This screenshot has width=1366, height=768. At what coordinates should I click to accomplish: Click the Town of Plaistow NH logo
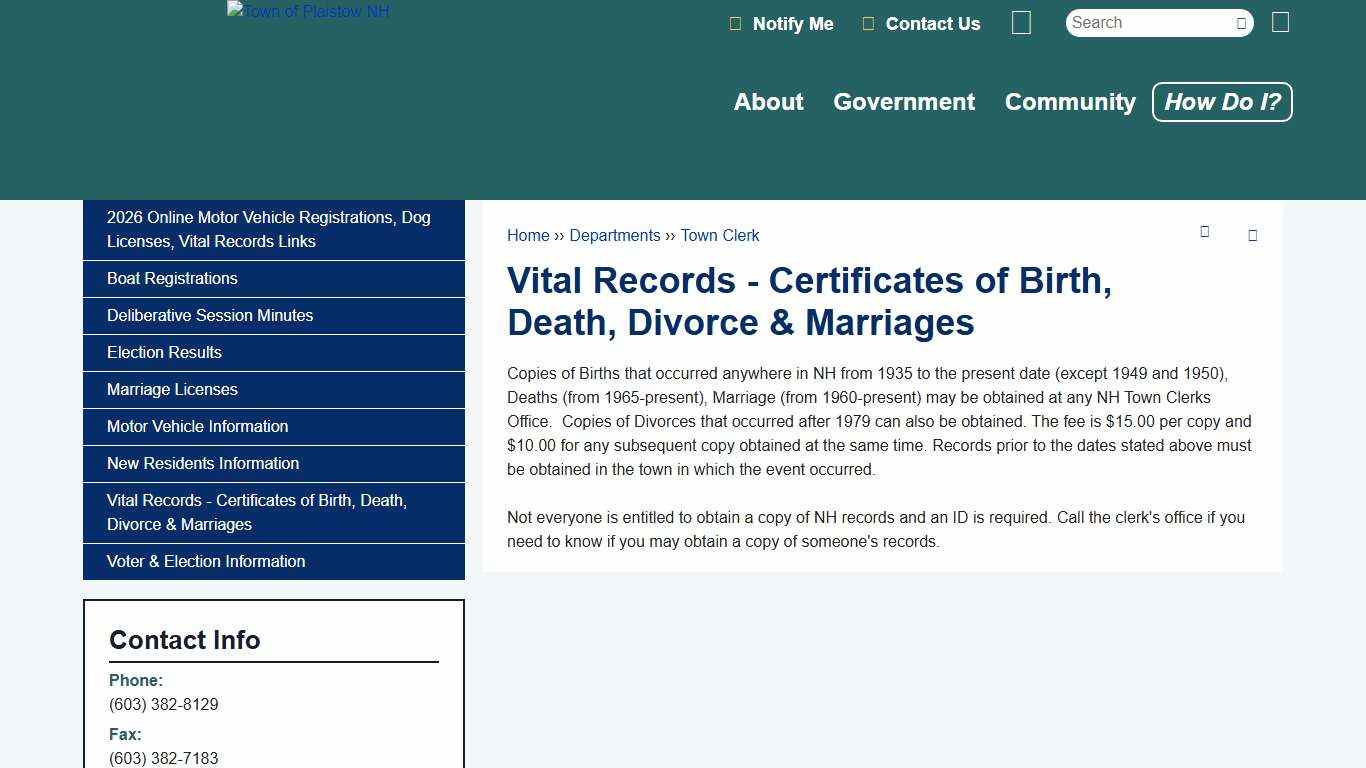point(306,11)
